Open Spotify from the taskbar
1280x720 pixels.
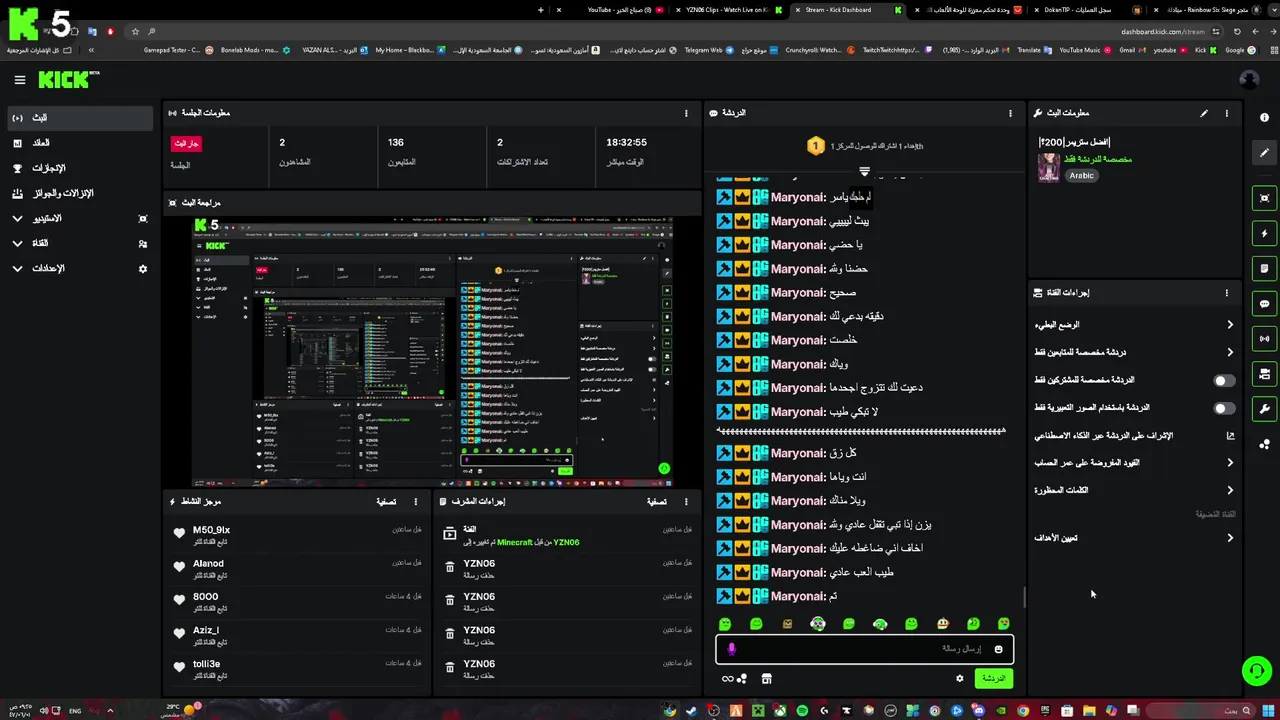(x=802, y=711)
